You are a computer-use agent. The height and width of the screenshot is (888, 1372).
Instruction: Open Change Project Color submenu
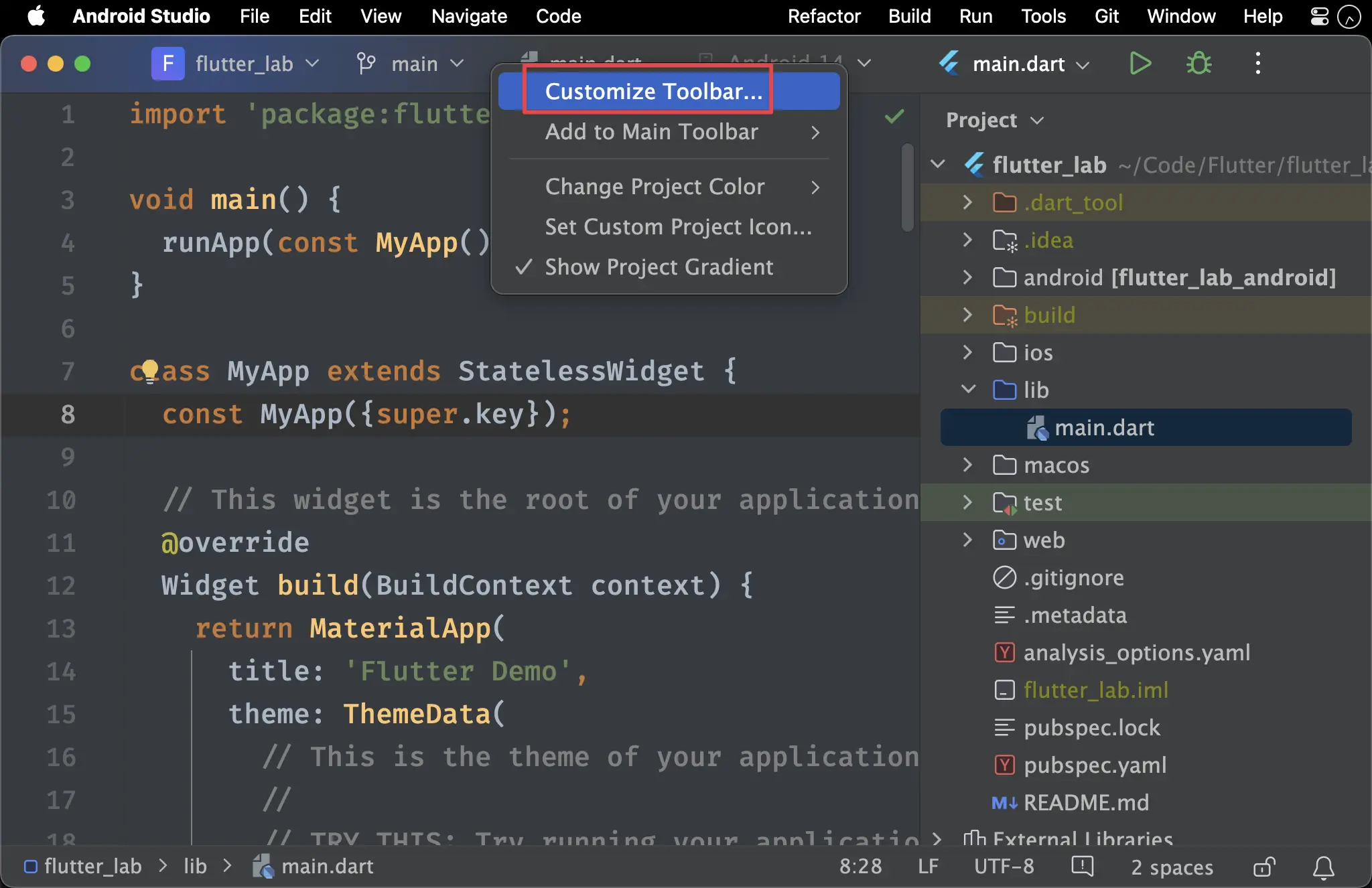tap(669, 187)
